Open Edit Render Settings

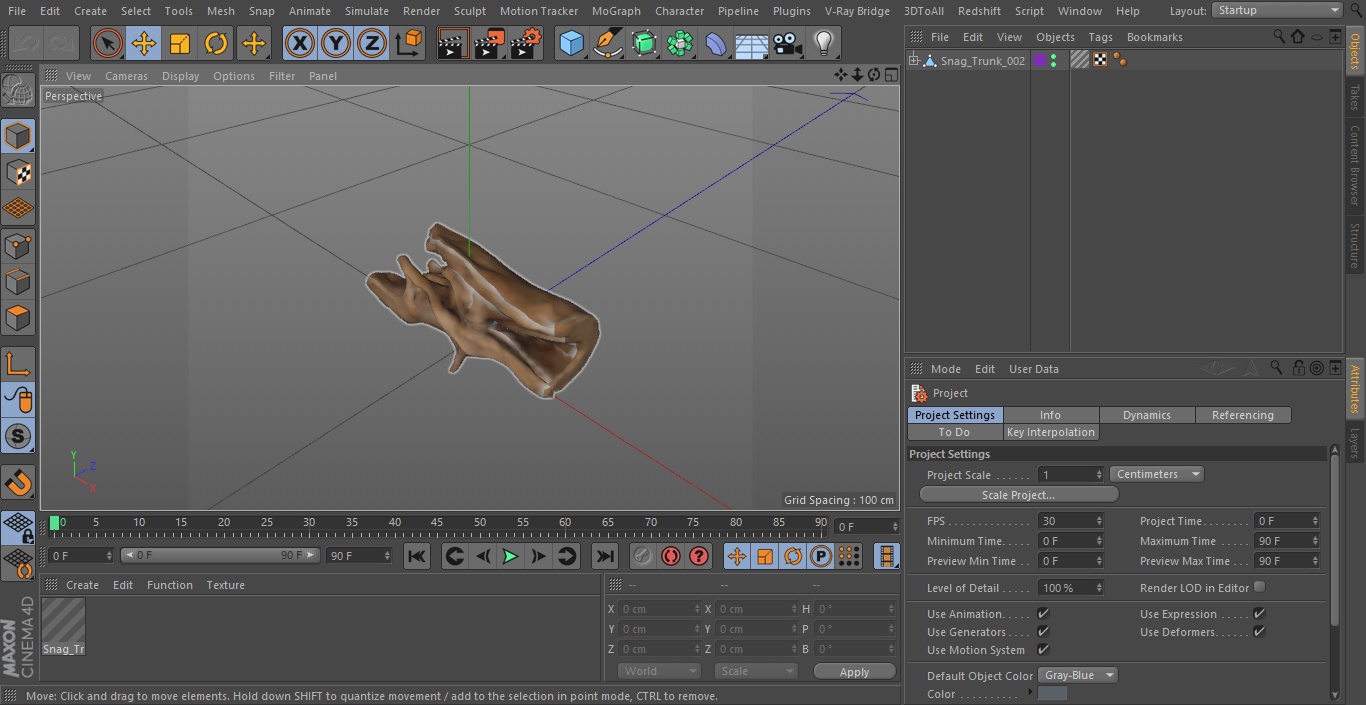click(526, 44)
